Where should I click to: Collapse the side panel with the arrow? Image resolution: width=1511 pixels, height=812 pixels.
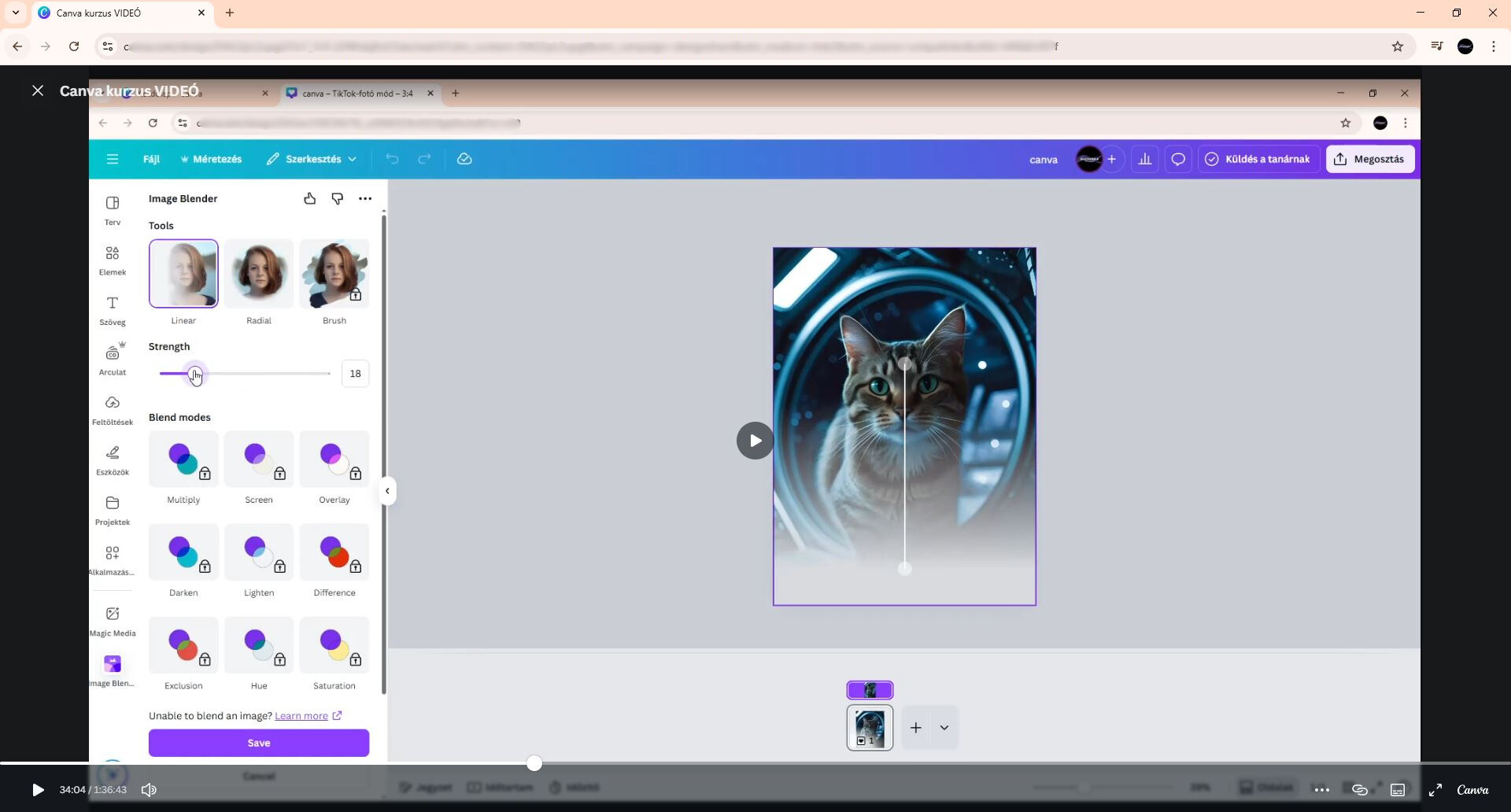pyautogui.click(x=387, y=491)
